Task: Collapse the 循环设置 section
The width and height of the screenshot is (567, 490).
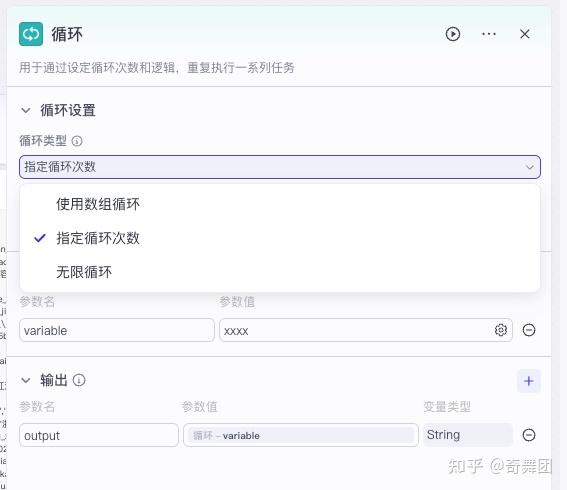Action: tap(26, 110)
